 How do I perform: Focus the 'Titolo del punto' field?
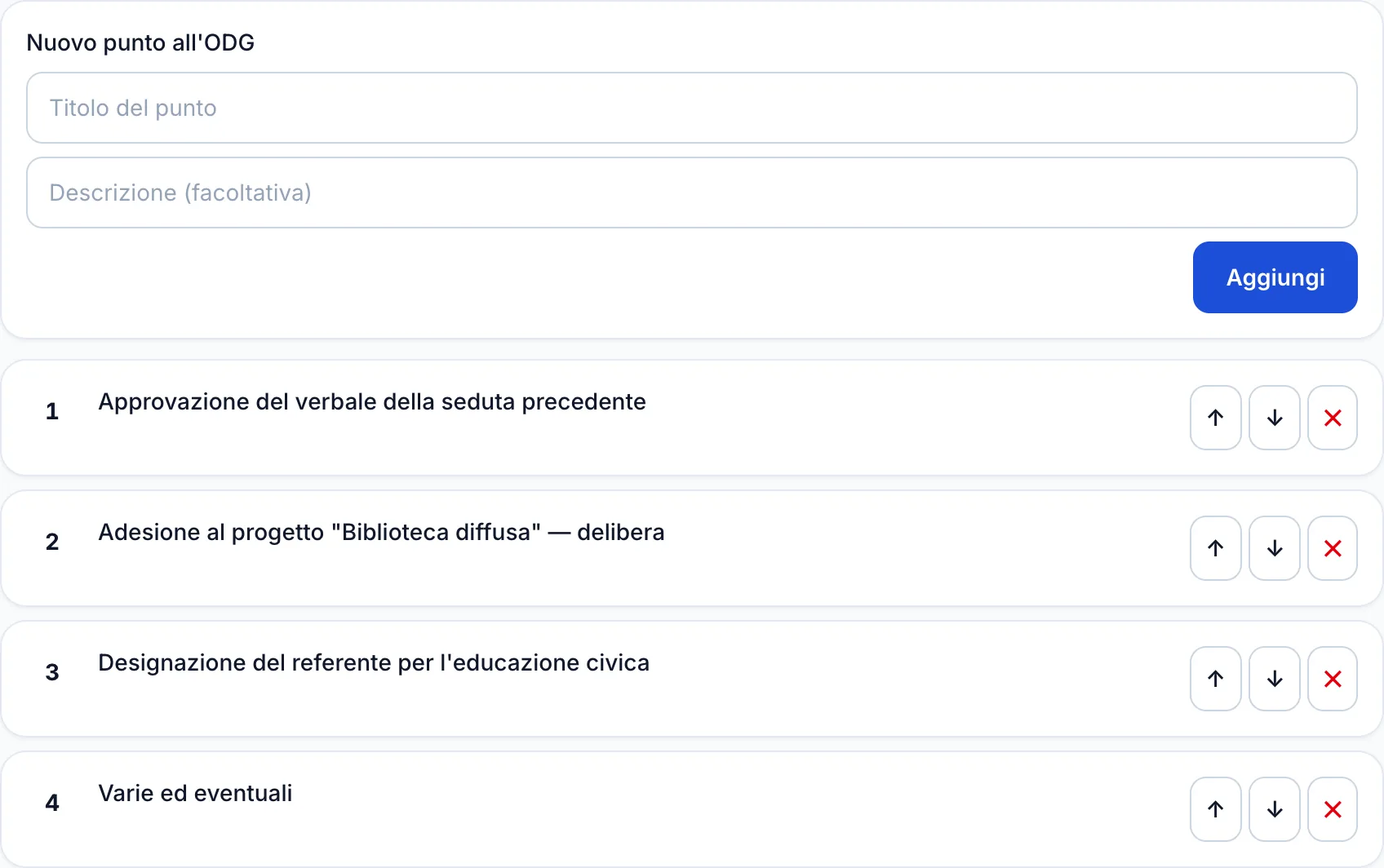tap(692, 108)
